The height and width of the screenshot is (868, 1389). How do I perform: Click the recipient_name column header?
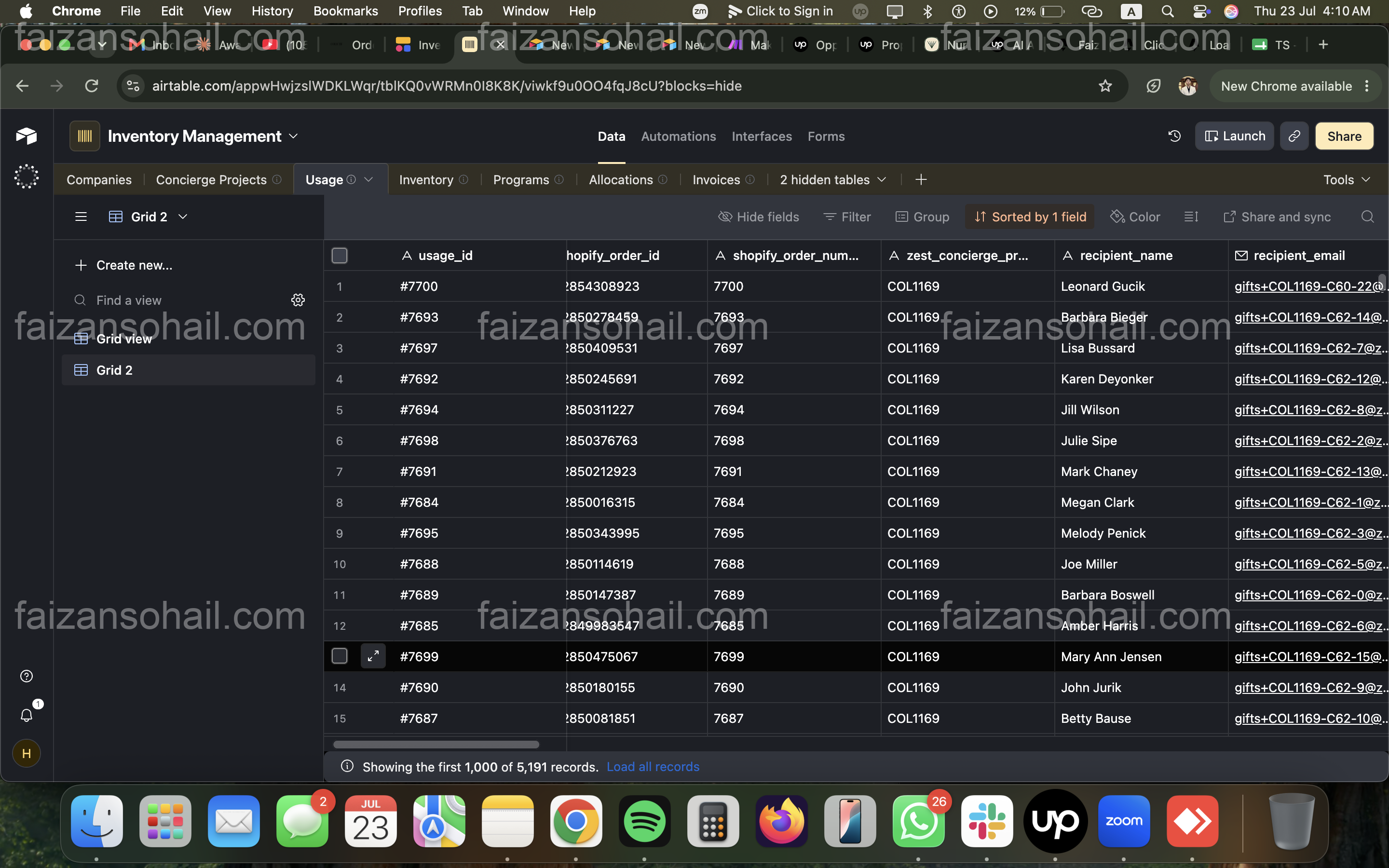point(1141,256)
